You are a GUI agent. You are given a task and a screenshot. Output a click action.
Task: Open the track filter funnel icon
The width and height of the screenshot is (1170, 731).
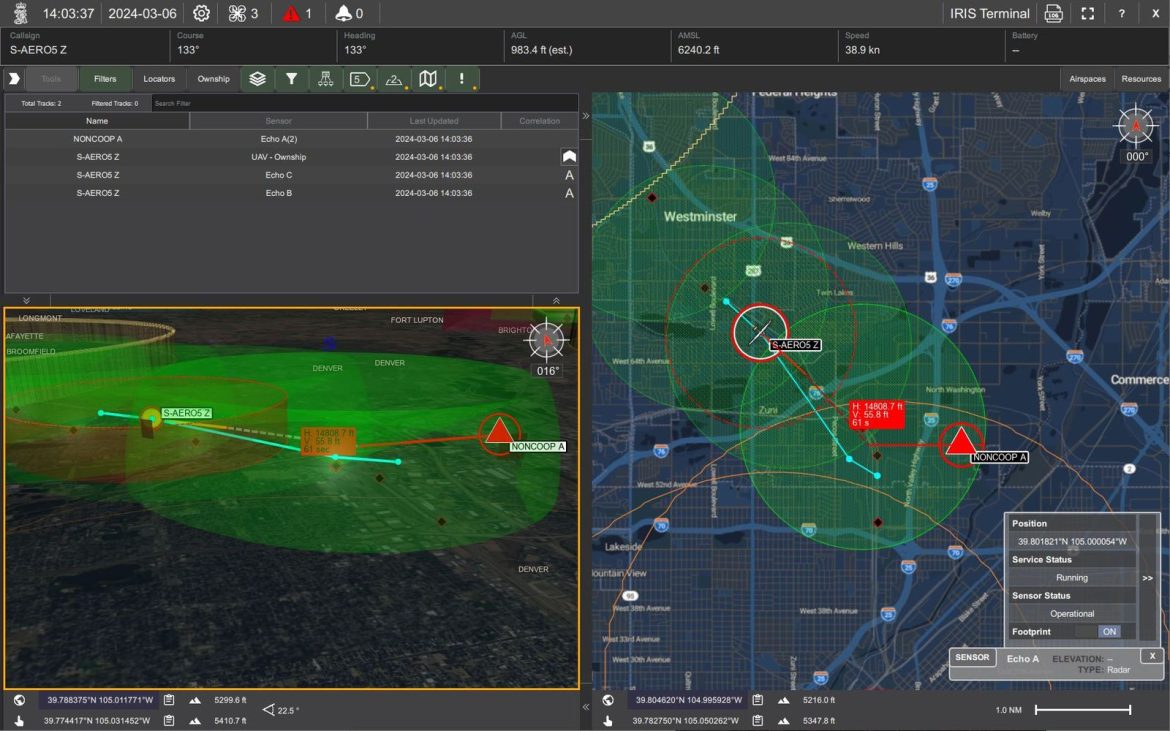pyautogui.click(x=291, y=78)
